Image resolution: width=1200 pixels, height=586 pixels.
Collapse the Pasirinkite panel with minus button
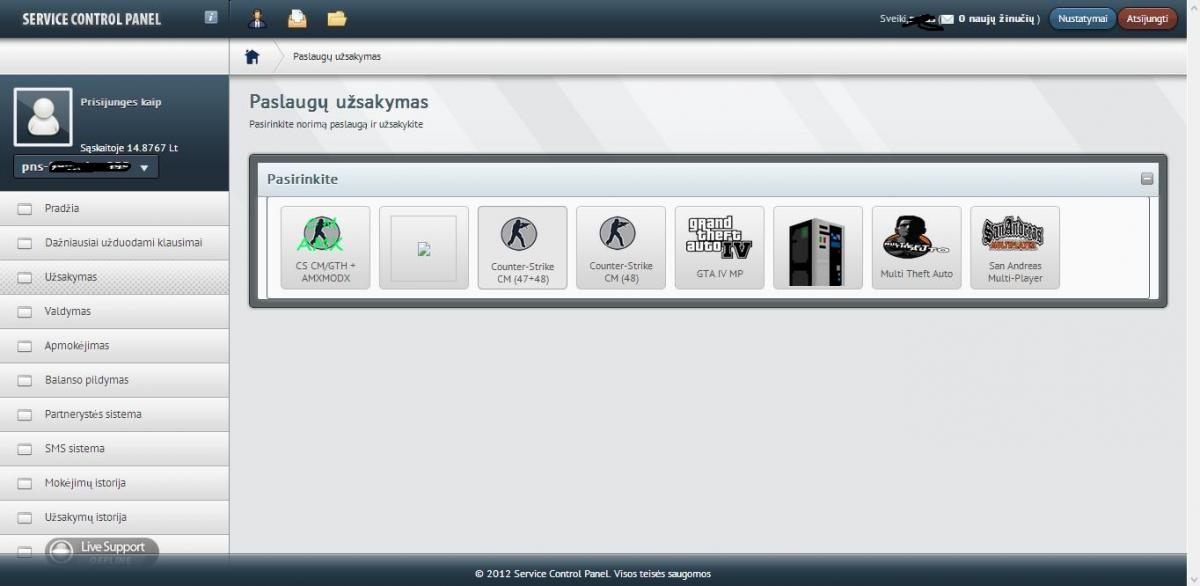(x=1147, y=179)
